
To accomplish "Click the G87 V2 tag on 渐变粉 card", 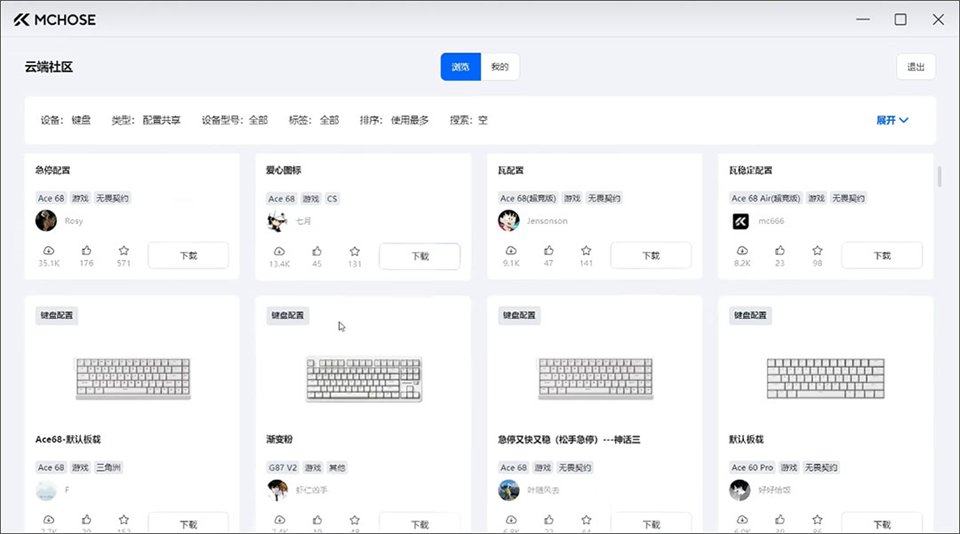I will [x=283, y=467].
